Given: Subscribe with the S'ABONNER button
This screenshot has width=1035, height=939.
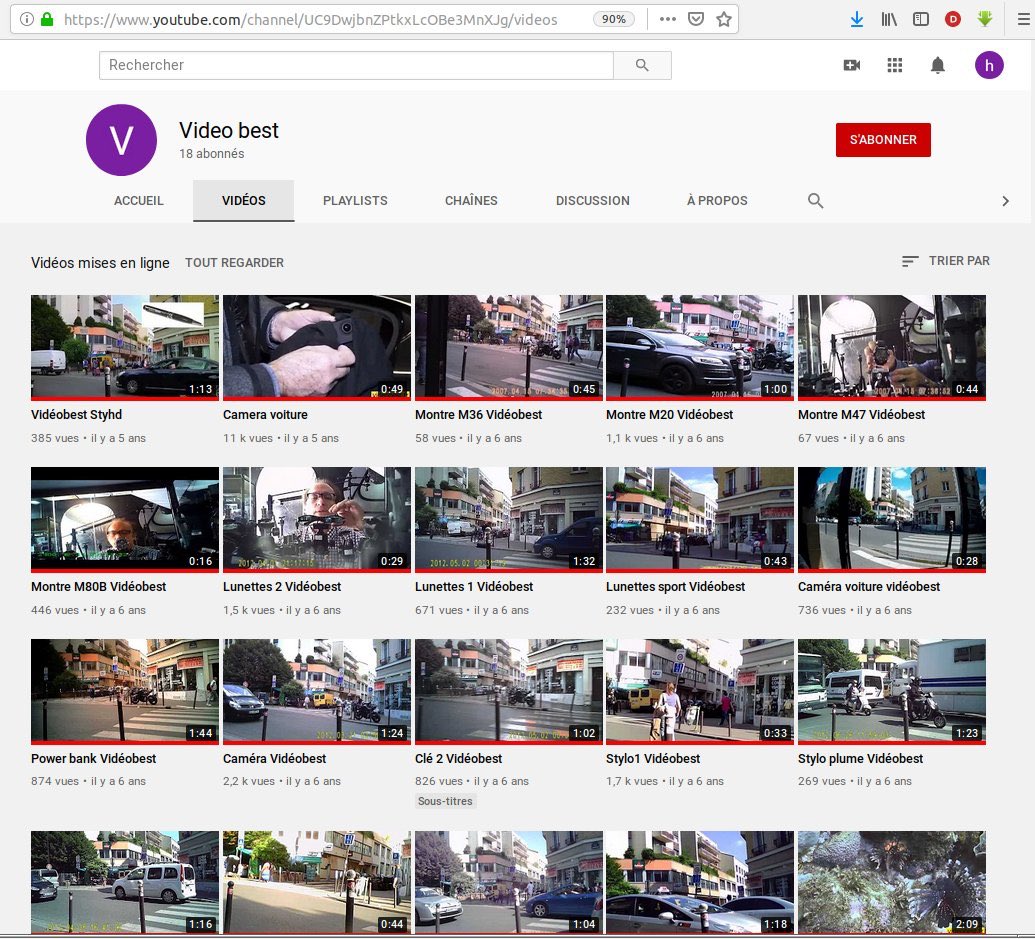Looking at the screenshot, I should pos(883,140).
